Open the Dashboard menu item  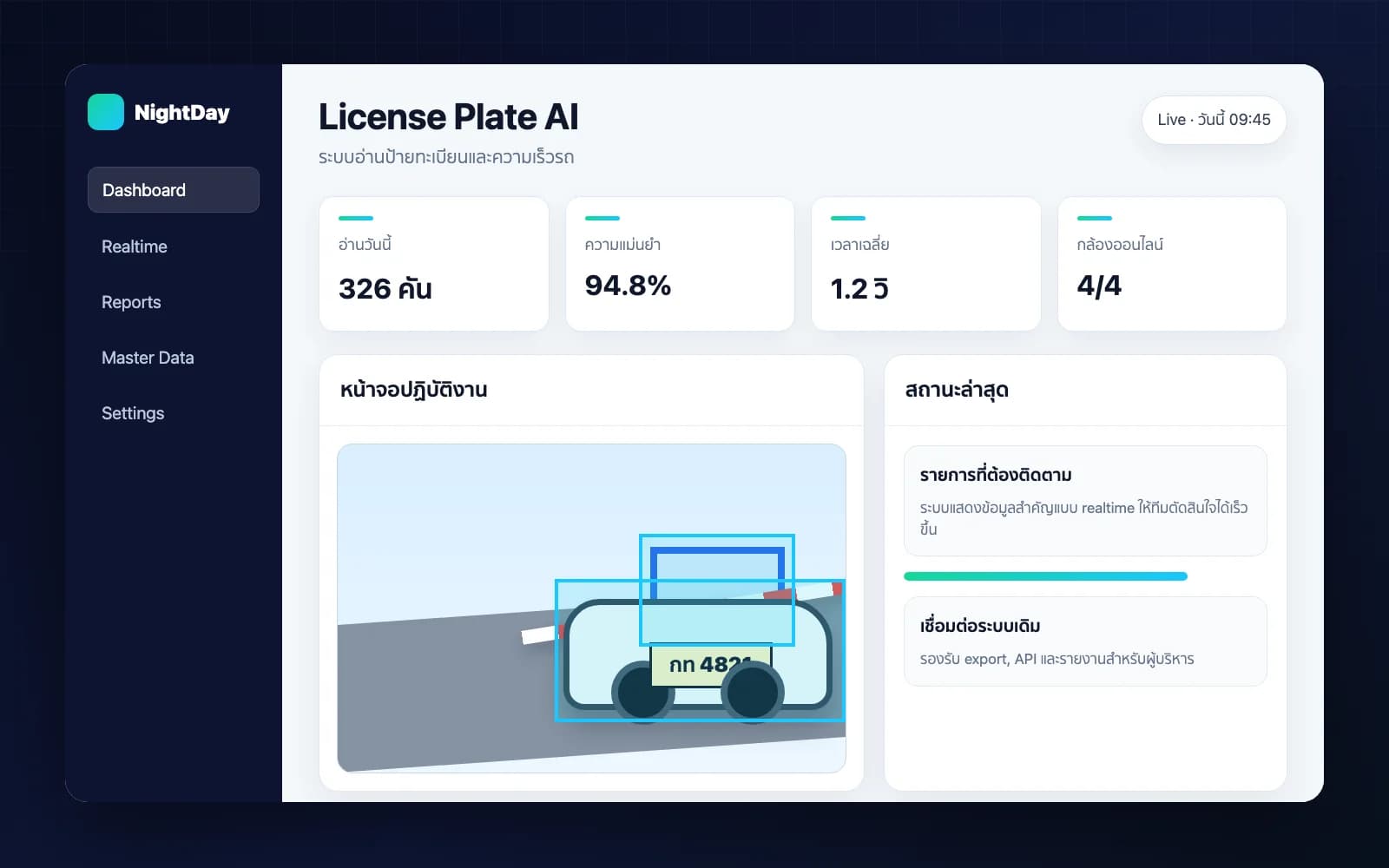coord(174,190)
